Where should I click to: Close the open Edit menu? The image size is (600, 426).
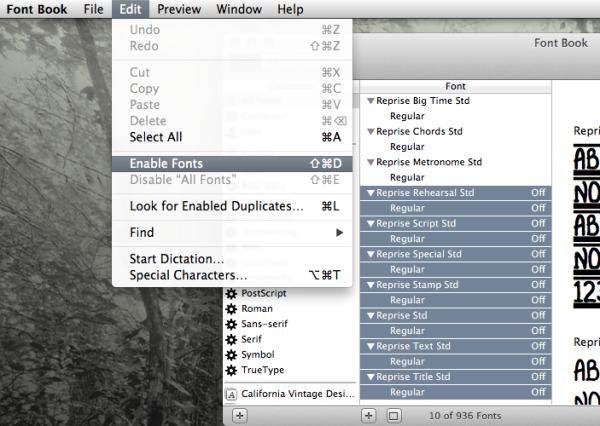click(x=130, y=9)
